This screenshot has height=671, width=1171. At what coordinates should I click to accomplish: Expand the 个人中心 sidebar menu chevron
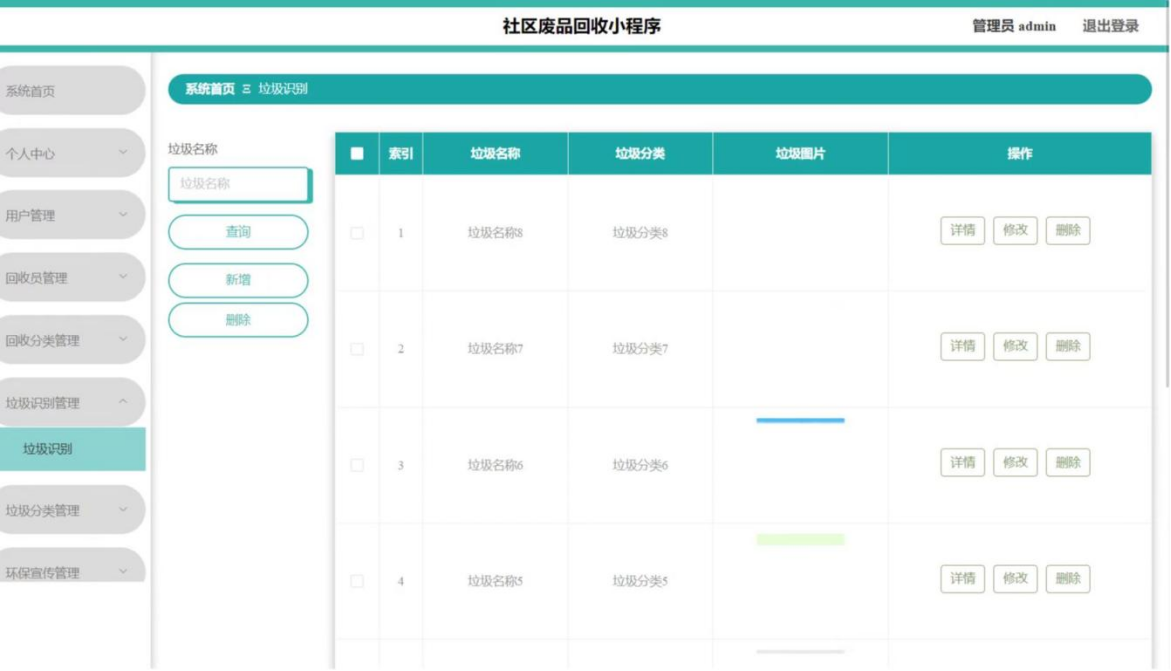[123, 152]
